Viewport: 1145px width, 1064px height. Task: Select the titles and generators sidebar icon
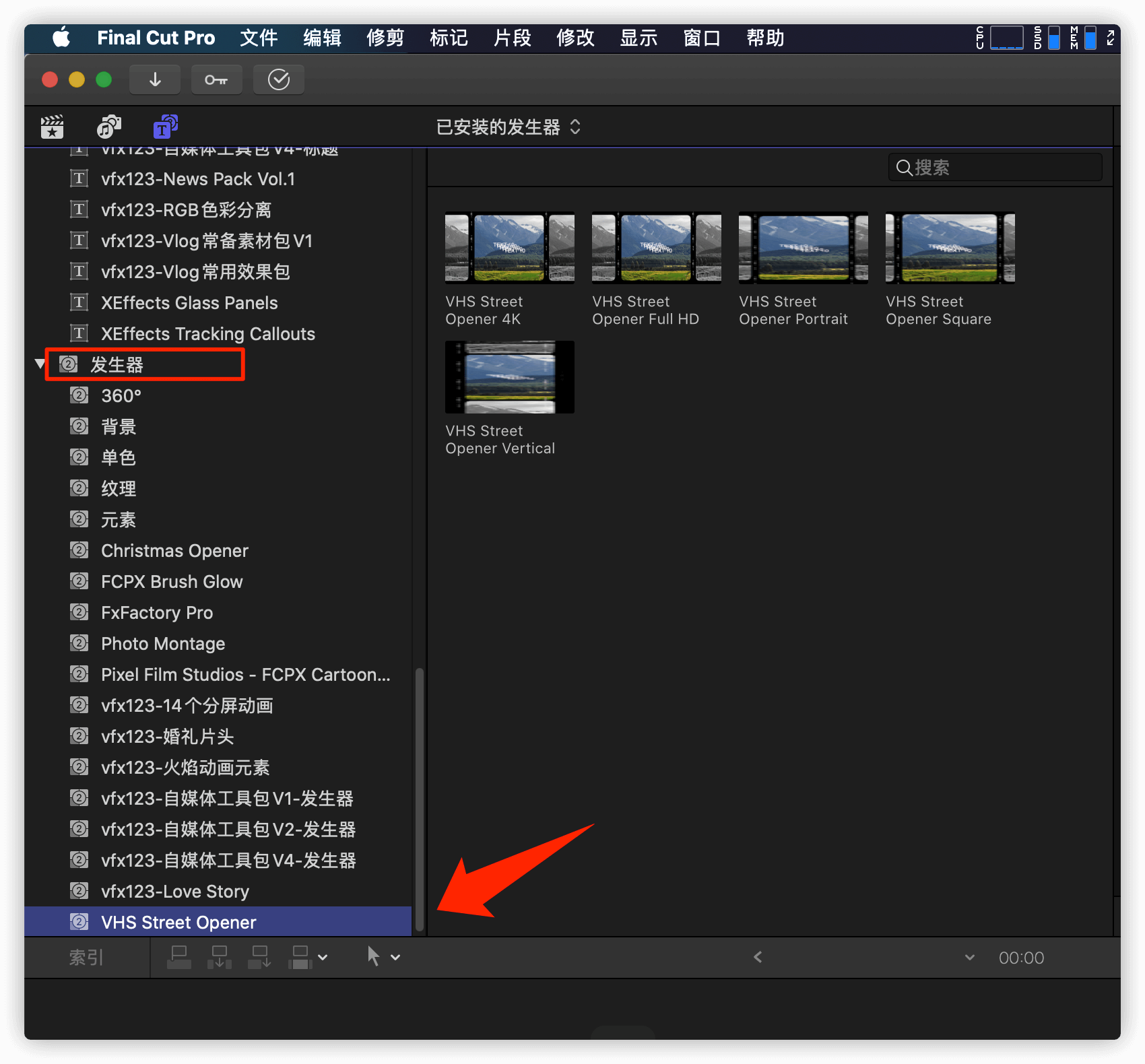tap(165, 127)
